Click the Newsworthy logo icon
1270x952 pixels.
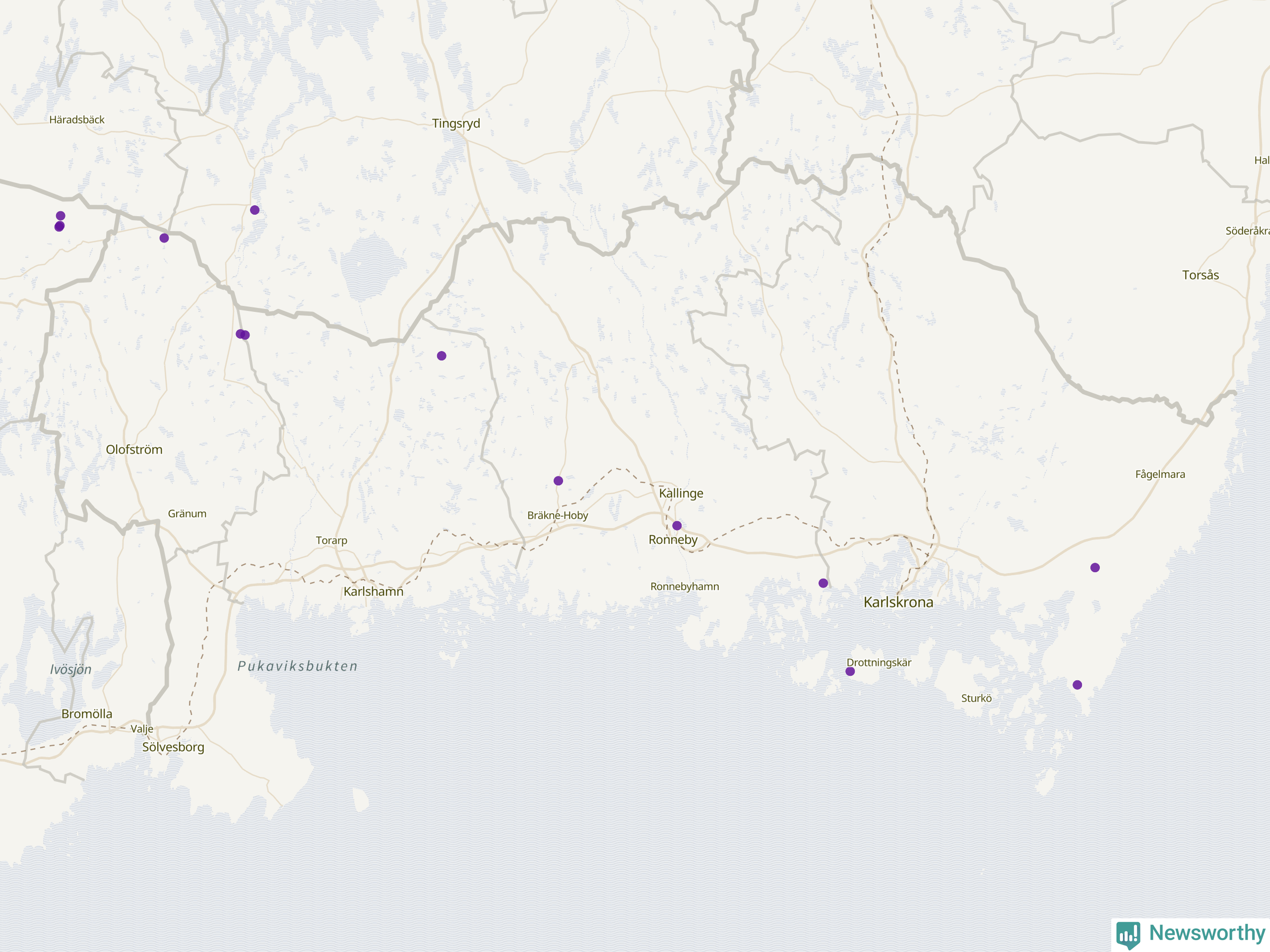click(1128, 935)
